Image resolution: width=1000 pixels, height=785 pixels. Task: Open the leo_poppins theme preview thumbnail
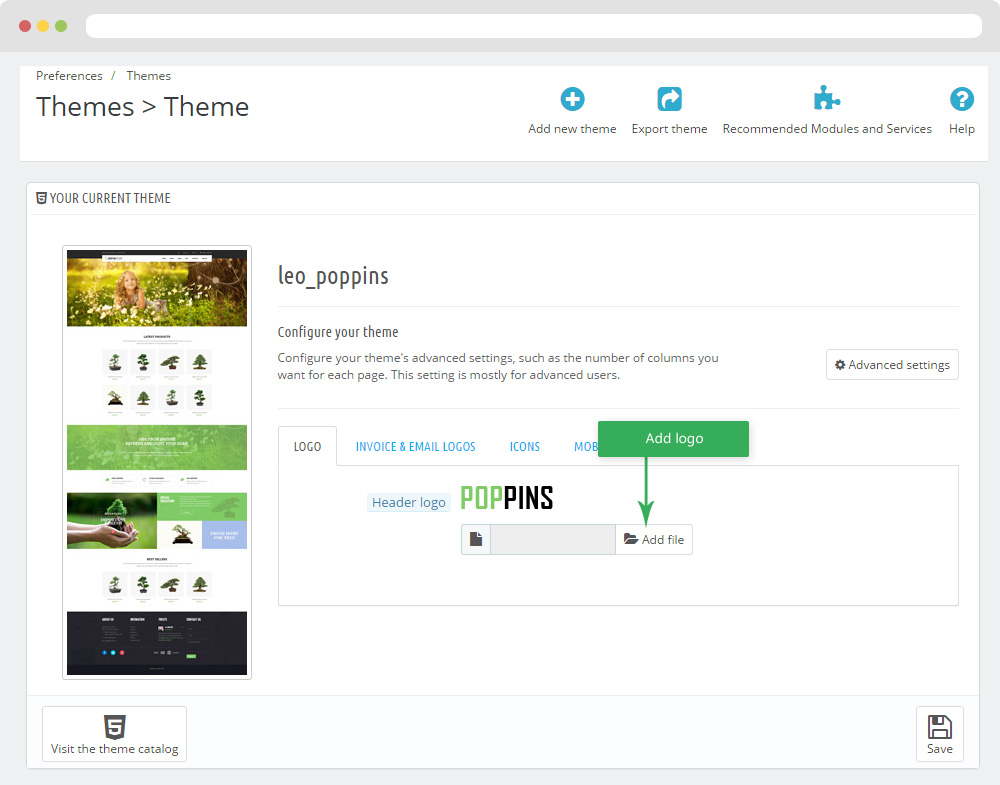(157, 462)
